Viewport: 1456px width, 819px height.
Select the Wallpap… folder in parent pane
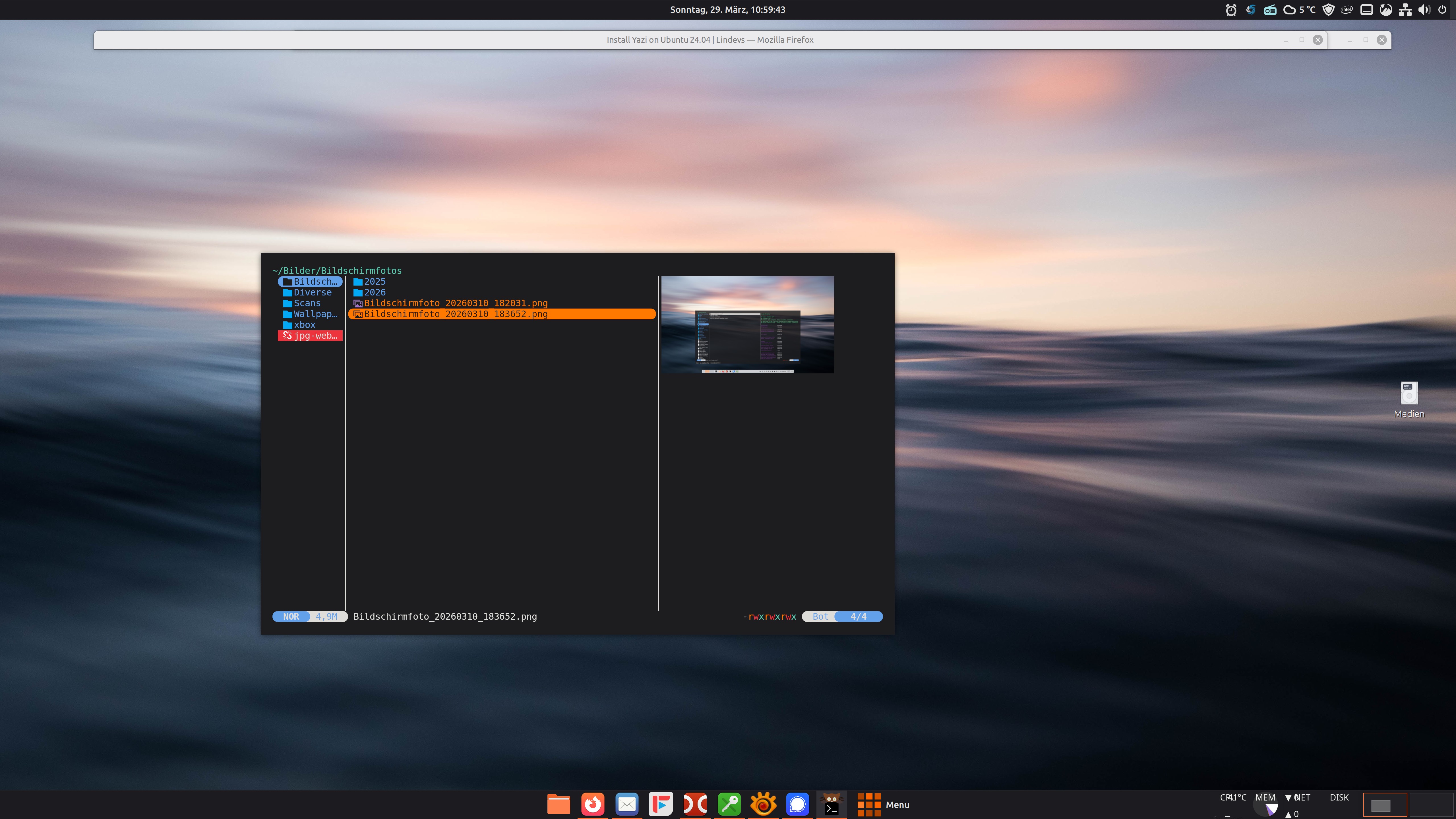[x=315, y=314]
